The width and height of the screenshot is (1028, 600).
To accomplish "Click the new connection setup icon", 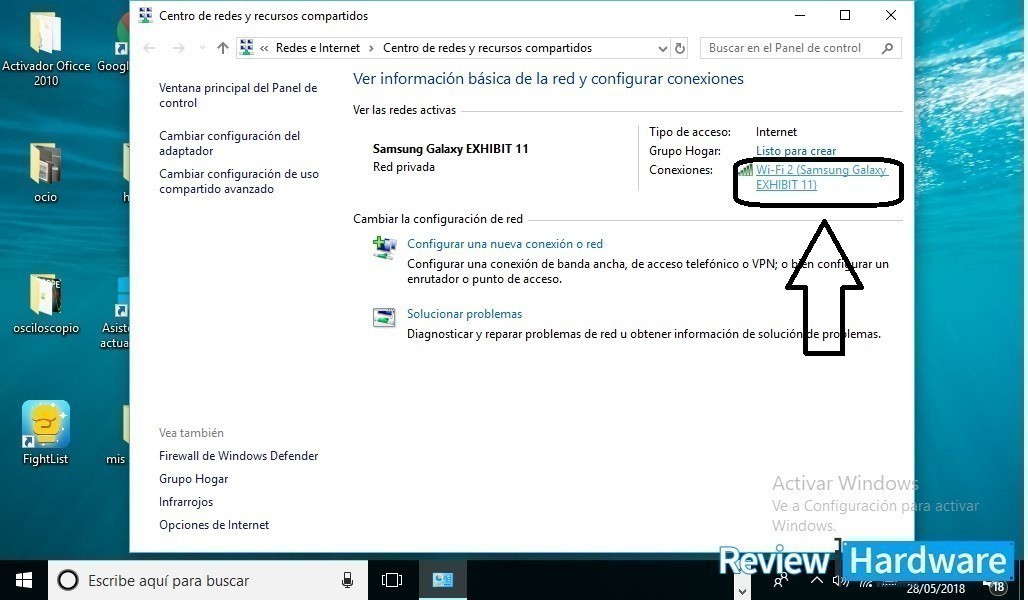I will (x=384, y=248).
